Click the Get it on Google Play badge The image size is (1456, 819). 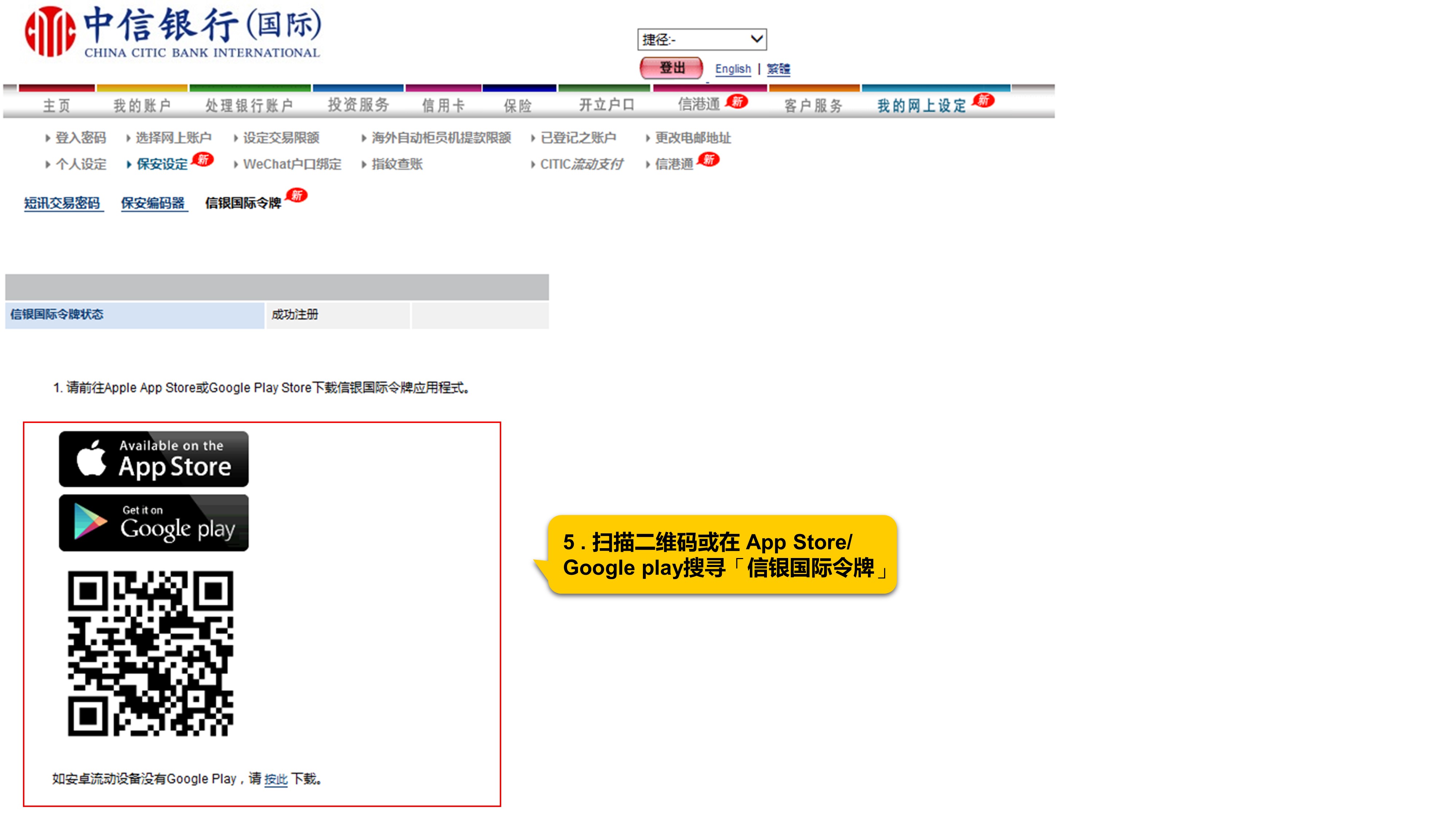[154, 523]
